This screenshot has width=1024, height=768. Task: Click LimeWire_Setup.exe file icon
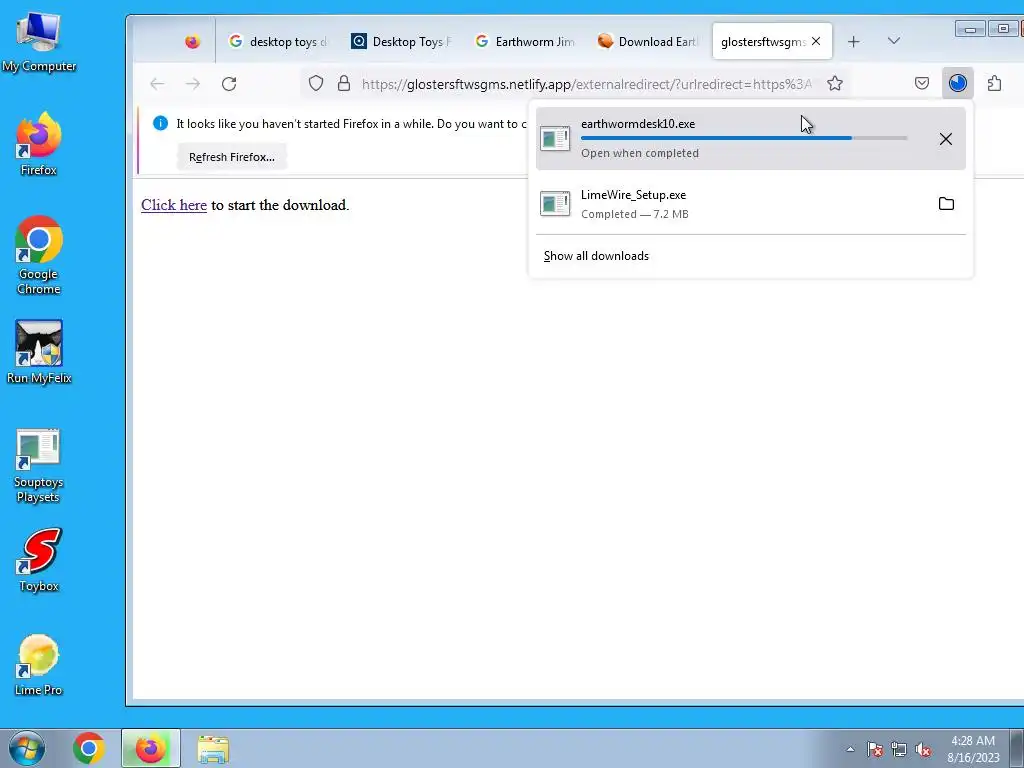[555, 203]
